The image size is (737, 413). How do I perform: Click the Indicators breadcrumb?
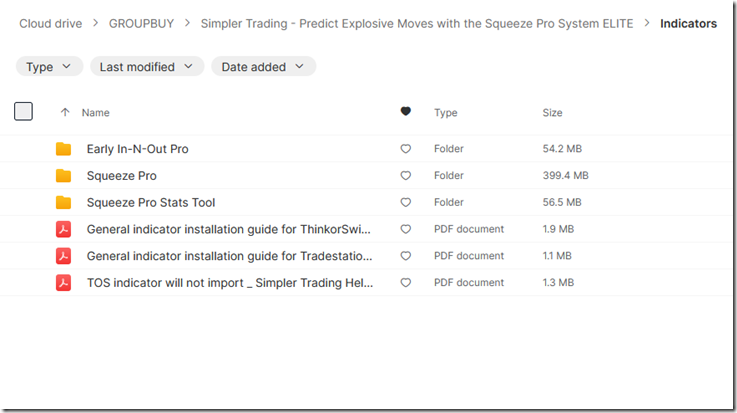pyautogui.click(x=688, y=23)
